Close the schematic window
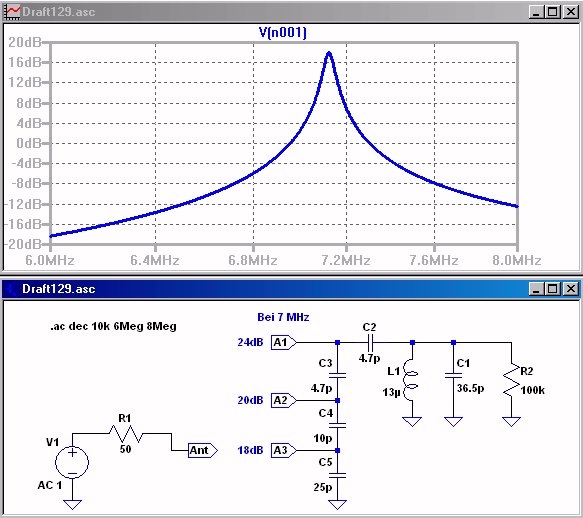 (571, 289)
